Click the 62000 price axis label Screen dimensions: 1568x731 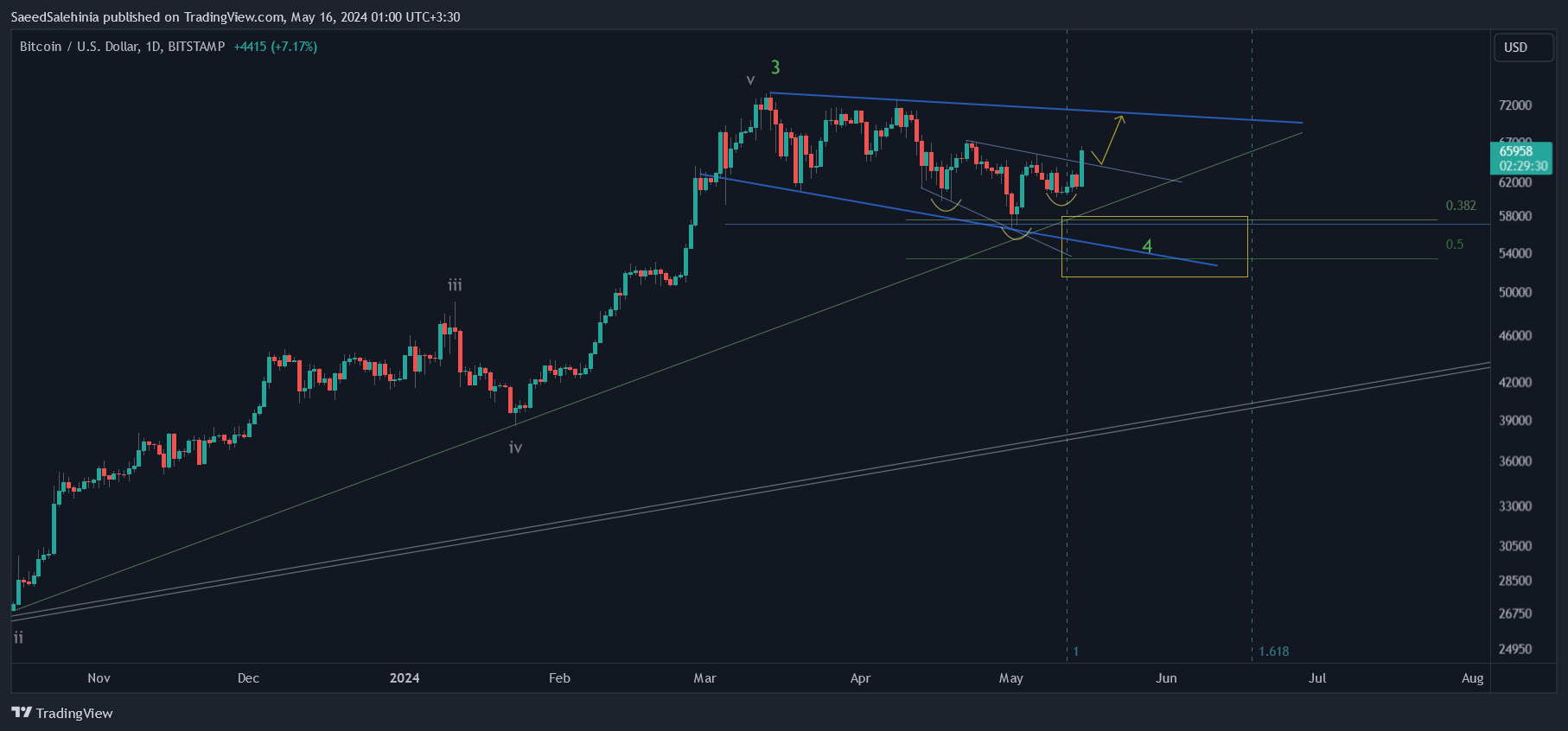tap(1515, 182)
